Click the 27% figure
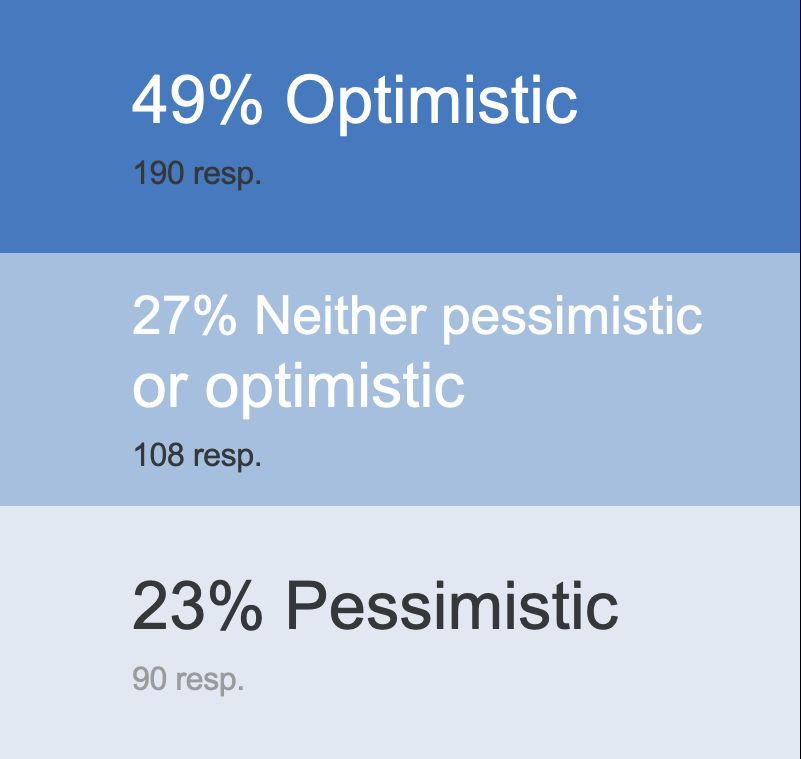This screenshot has width=801, height=759. (x=184, y=316)
